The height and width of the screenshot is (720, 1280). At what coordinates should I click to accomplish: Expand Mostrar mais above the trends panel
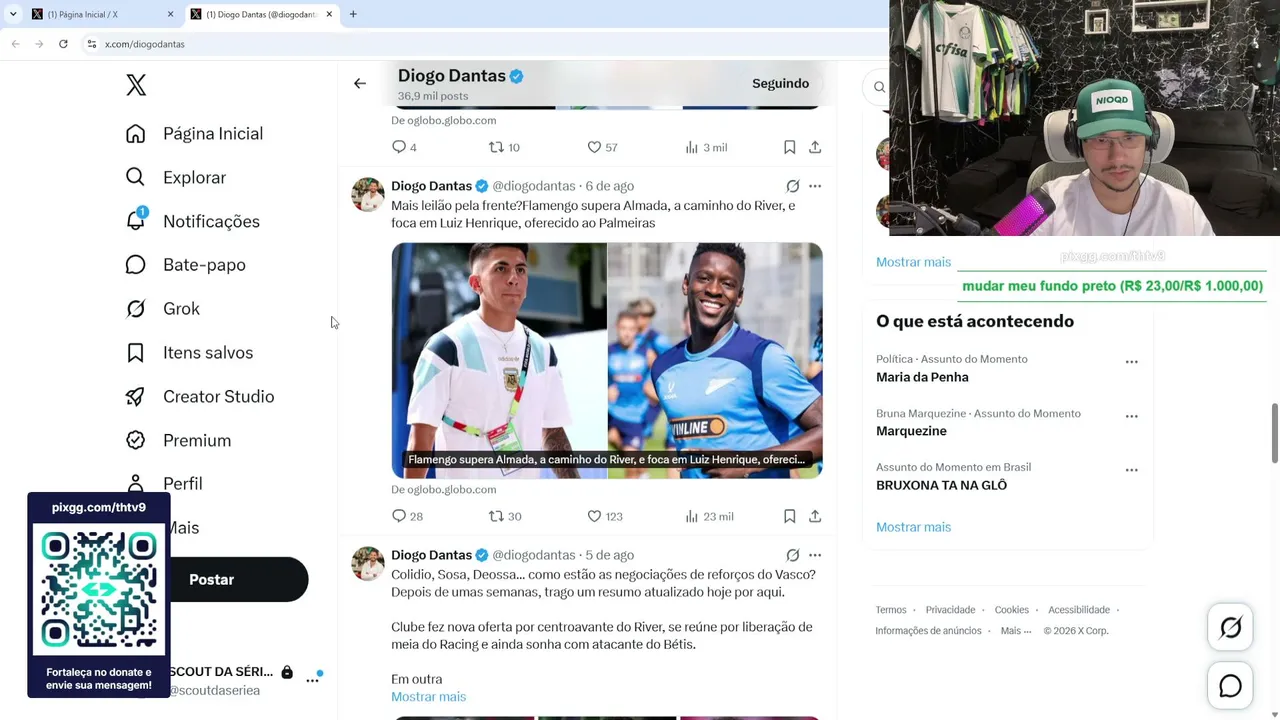[913, 262]
